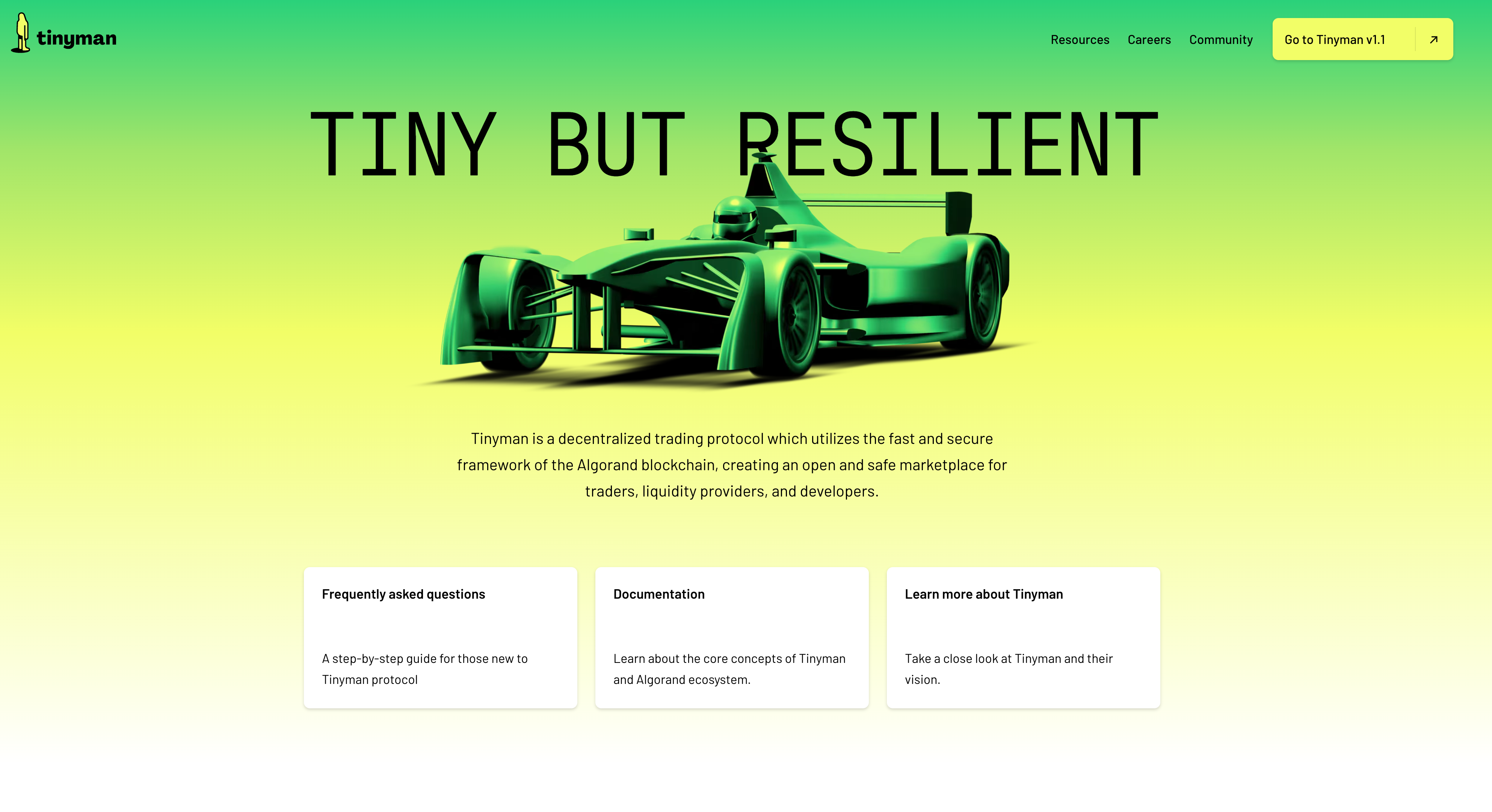Screen dimensions: 1492x812
Task: Open the Community menu
Action: [x=1221, y=39]
